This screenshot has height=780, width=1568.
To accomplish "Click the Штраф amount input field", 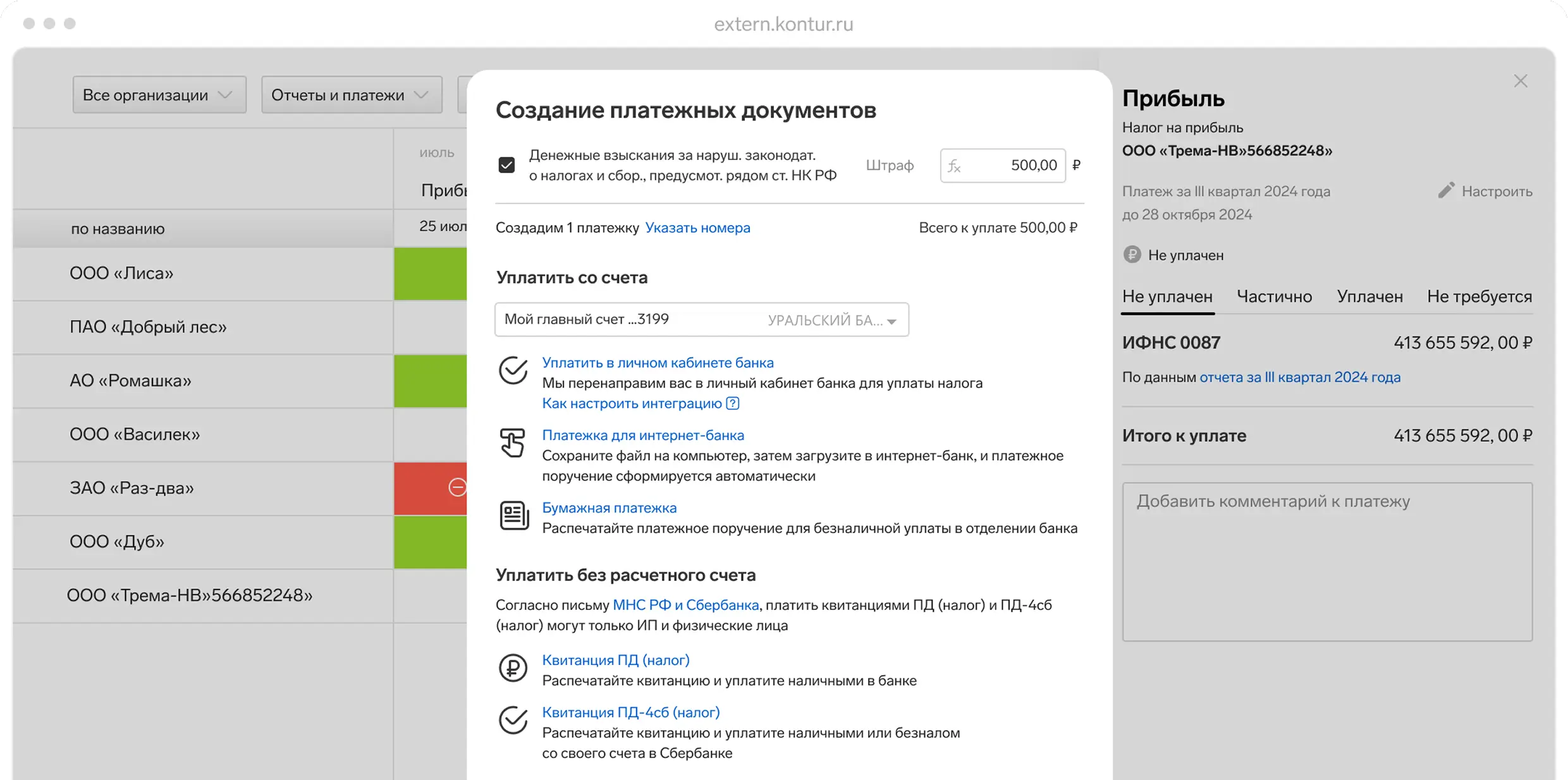I will click(1012, 166).
